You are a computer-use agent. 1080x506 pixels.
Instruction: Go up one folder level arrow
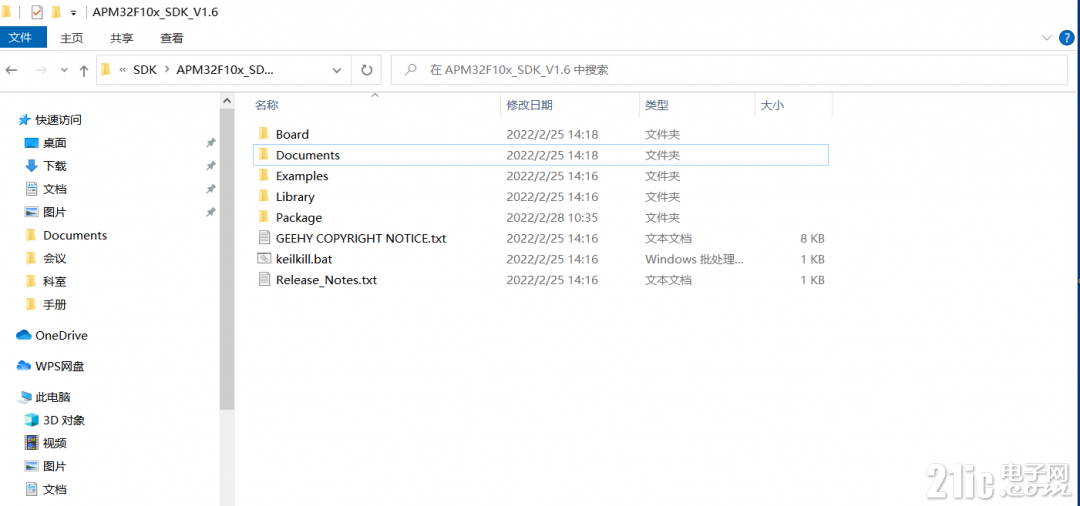[x=84, y=70]
